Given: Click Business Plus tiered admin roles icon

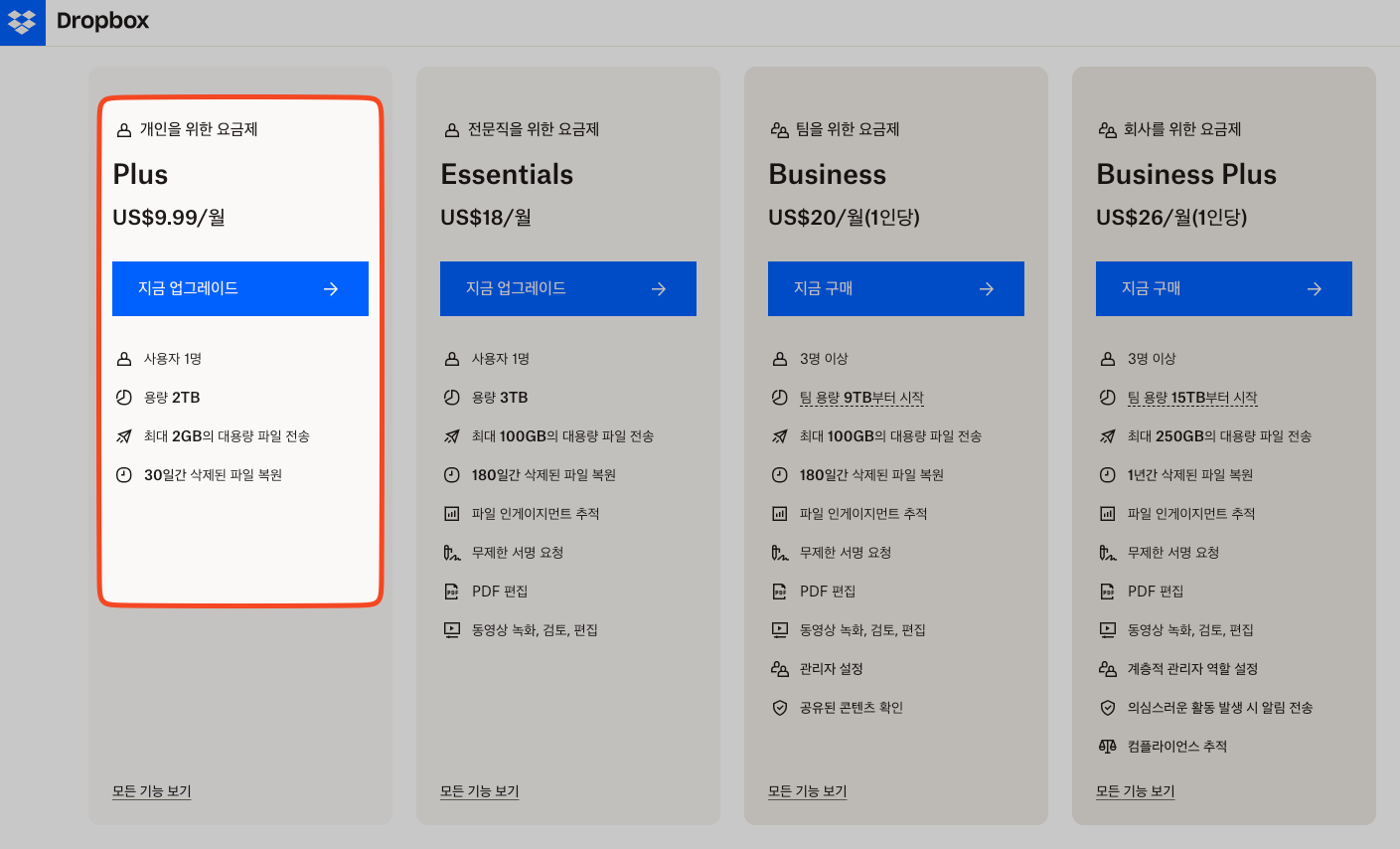Looking at the screenshot, I should click(1108, 669).
